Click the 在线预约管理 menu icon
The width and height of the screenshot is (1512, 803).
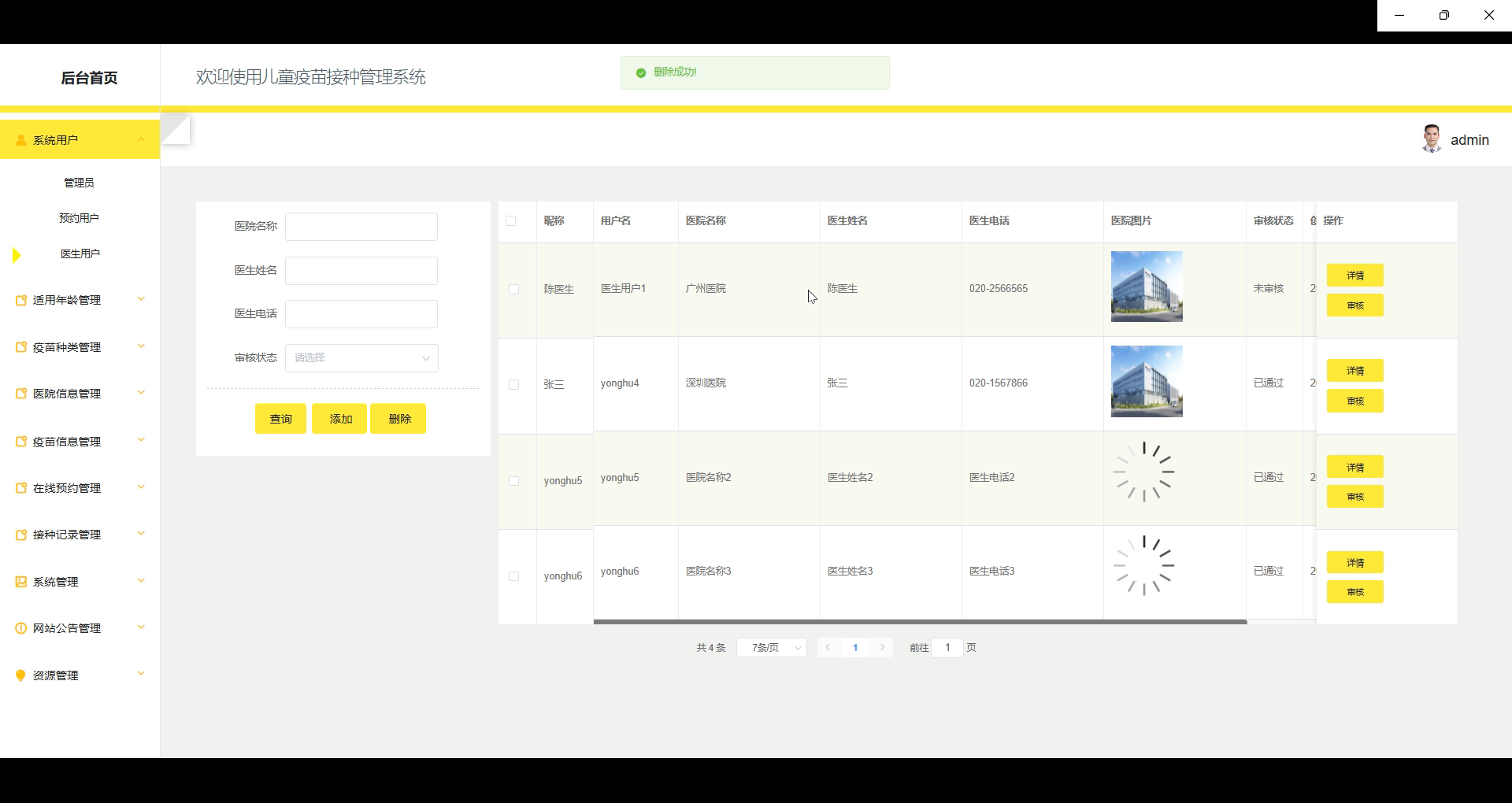tap(21, 488)
